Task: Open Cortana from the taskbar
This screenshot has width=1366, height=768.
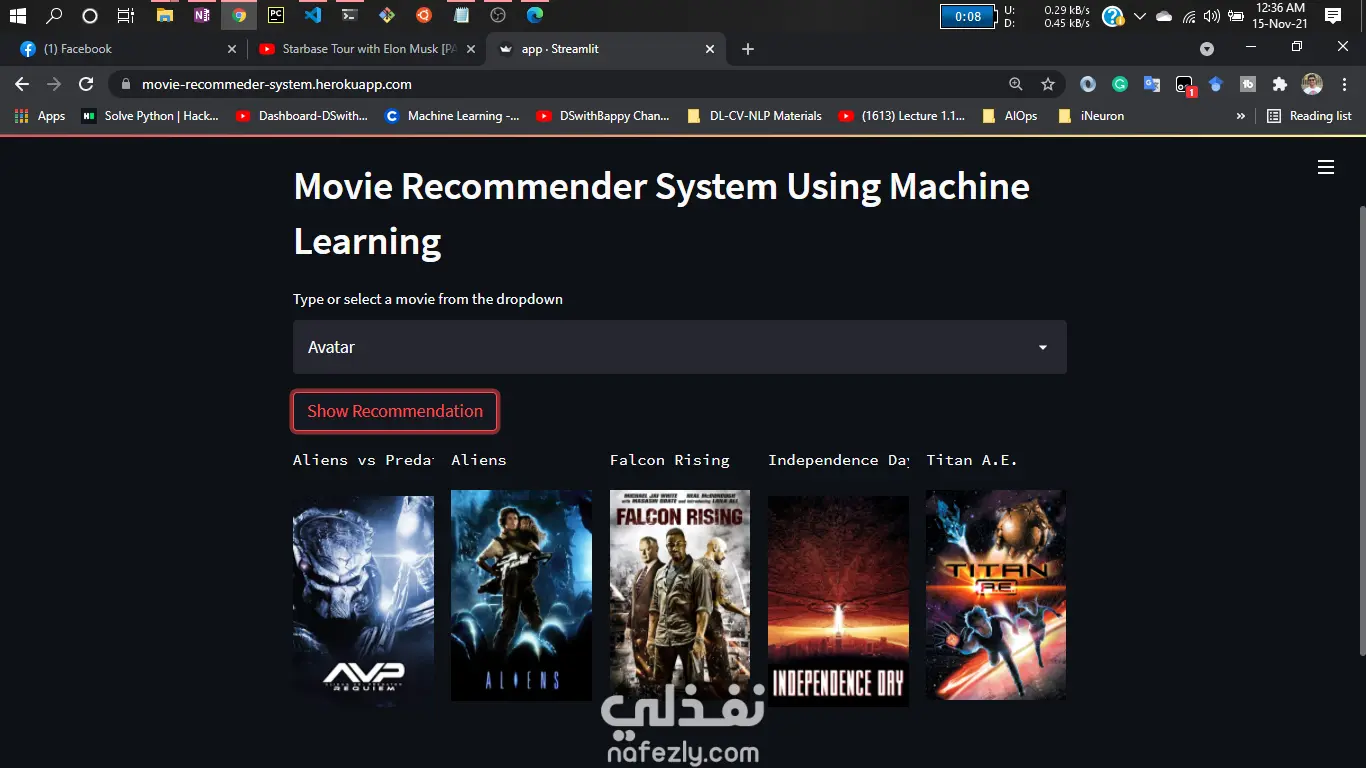Action: click(x=90, y=15)
